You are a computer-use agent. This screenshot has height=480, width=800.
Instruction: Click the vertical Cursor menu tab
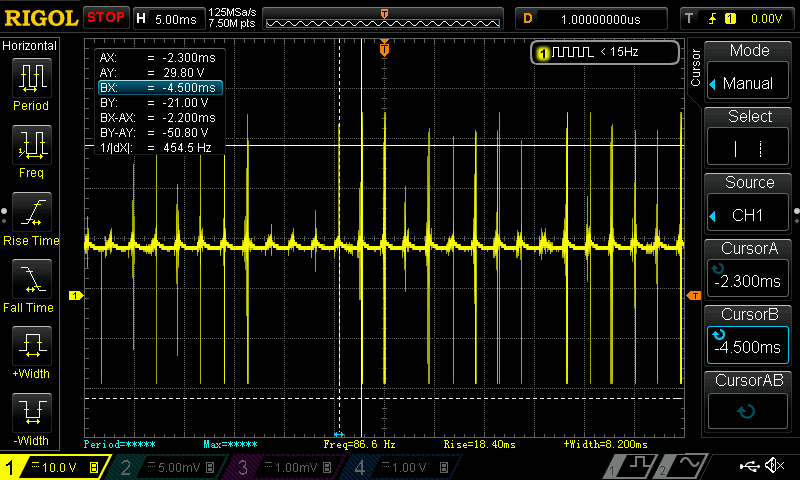695,67
